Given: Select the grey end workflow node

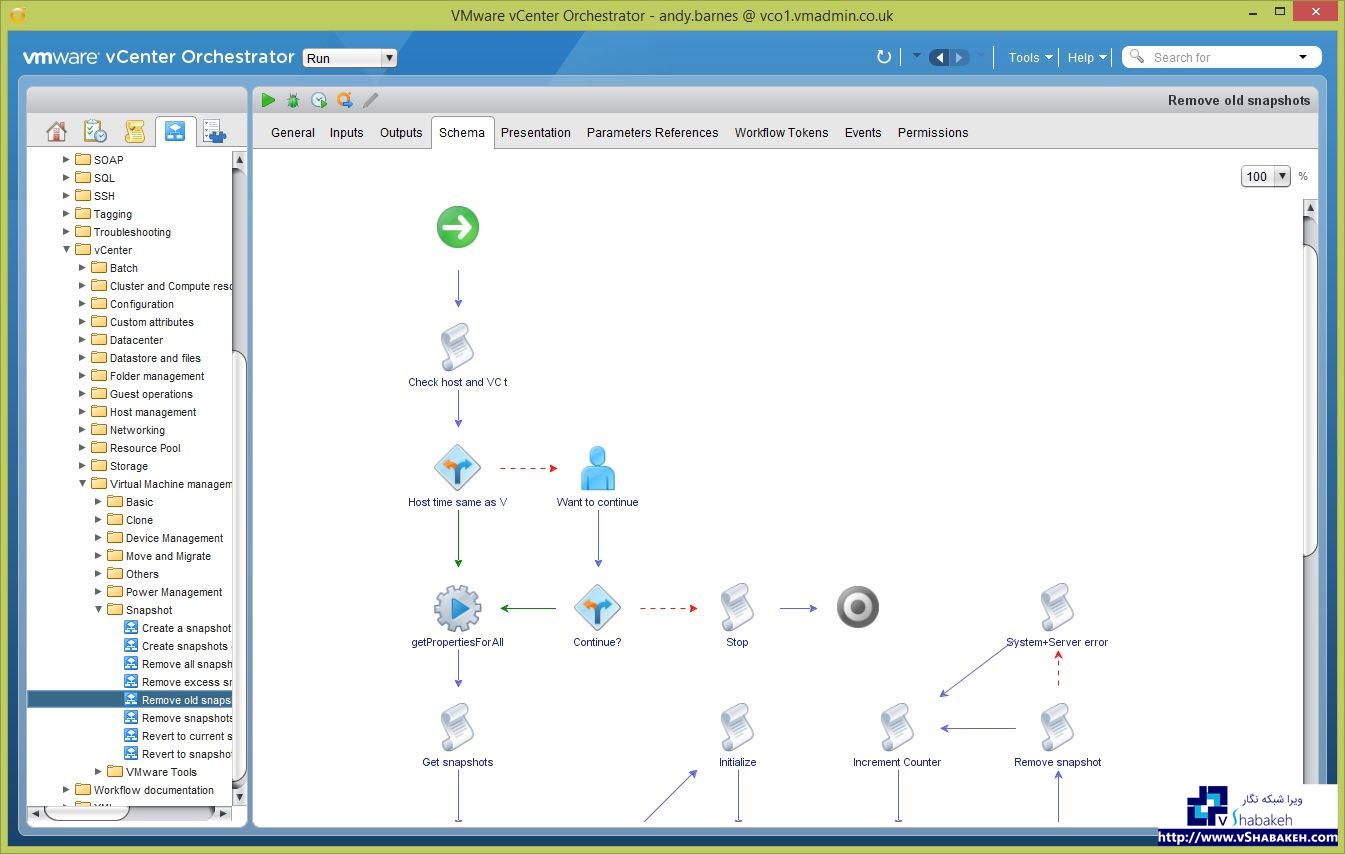Looking at the screenshot, I should click(x=858, y=607).
